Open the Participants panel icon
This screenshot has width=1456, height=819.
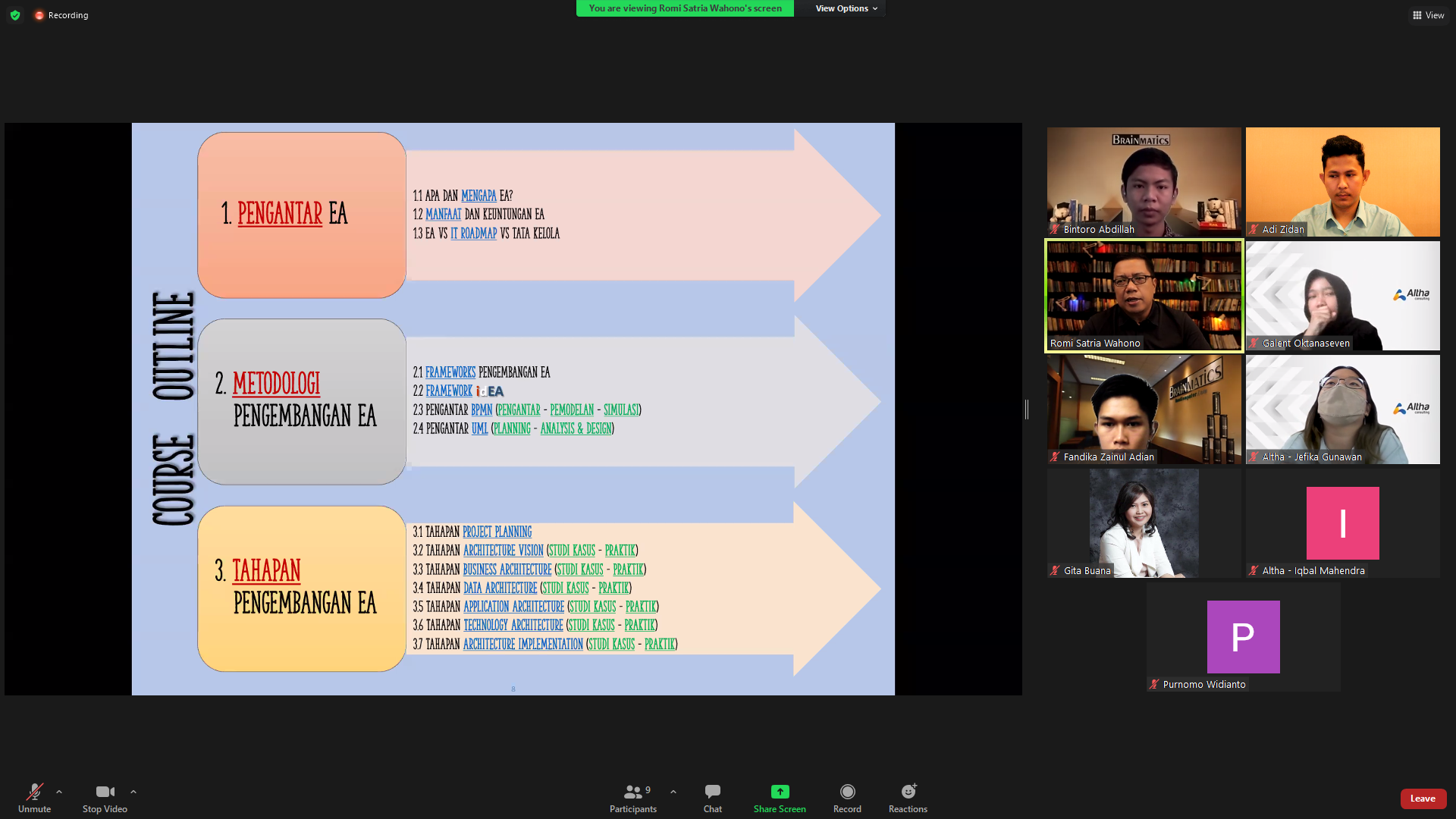[632, 792]
